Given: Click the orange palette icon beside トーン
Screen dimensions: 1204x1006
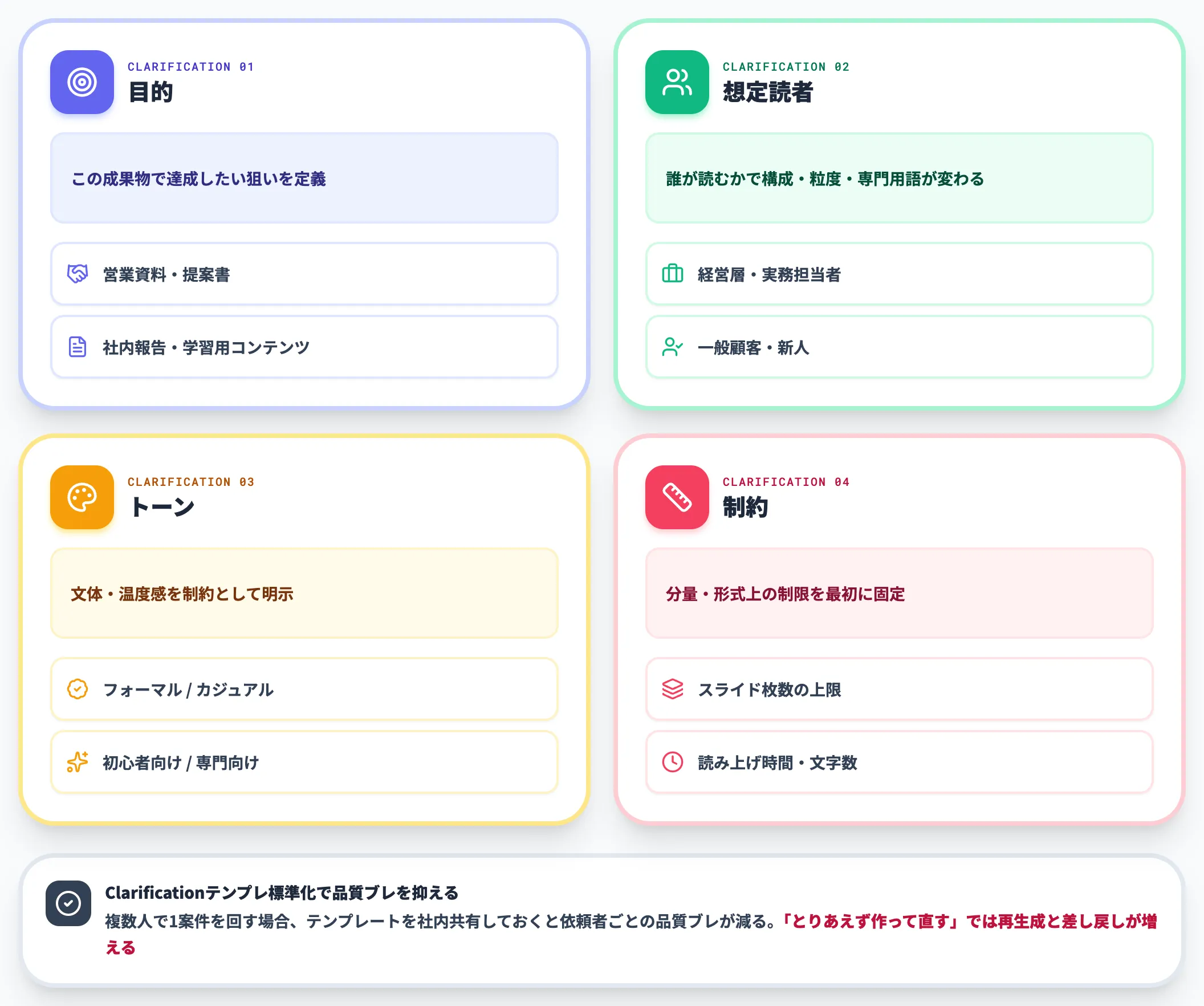Looking at the screenshot, I should (82, 497).
